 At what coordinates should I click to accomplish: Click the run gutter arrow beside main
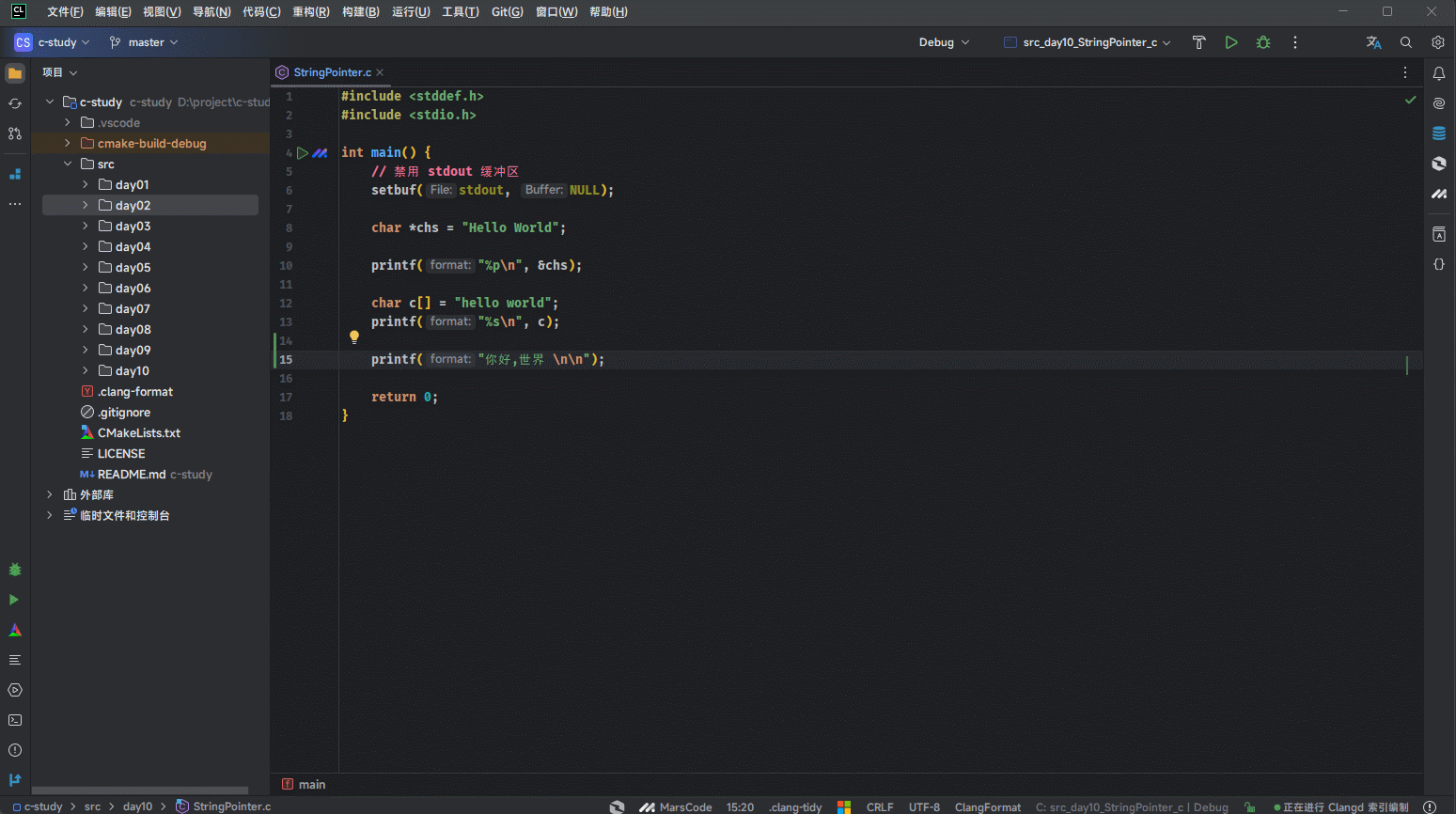pyautogui.click(x=302, y=152)
